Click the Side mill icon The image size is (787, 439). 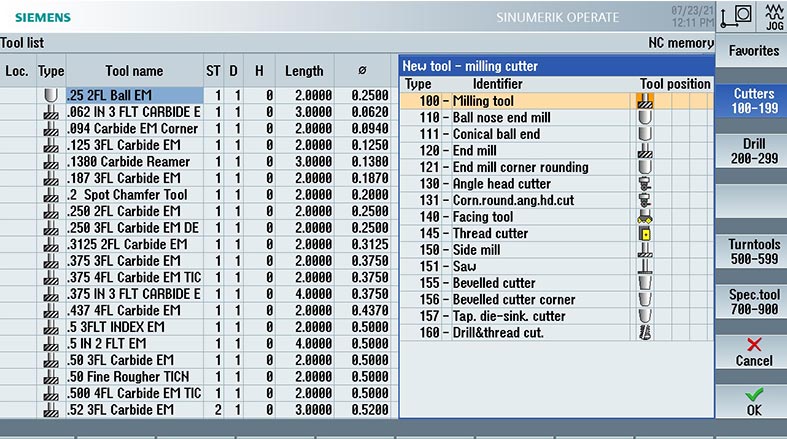645,250
